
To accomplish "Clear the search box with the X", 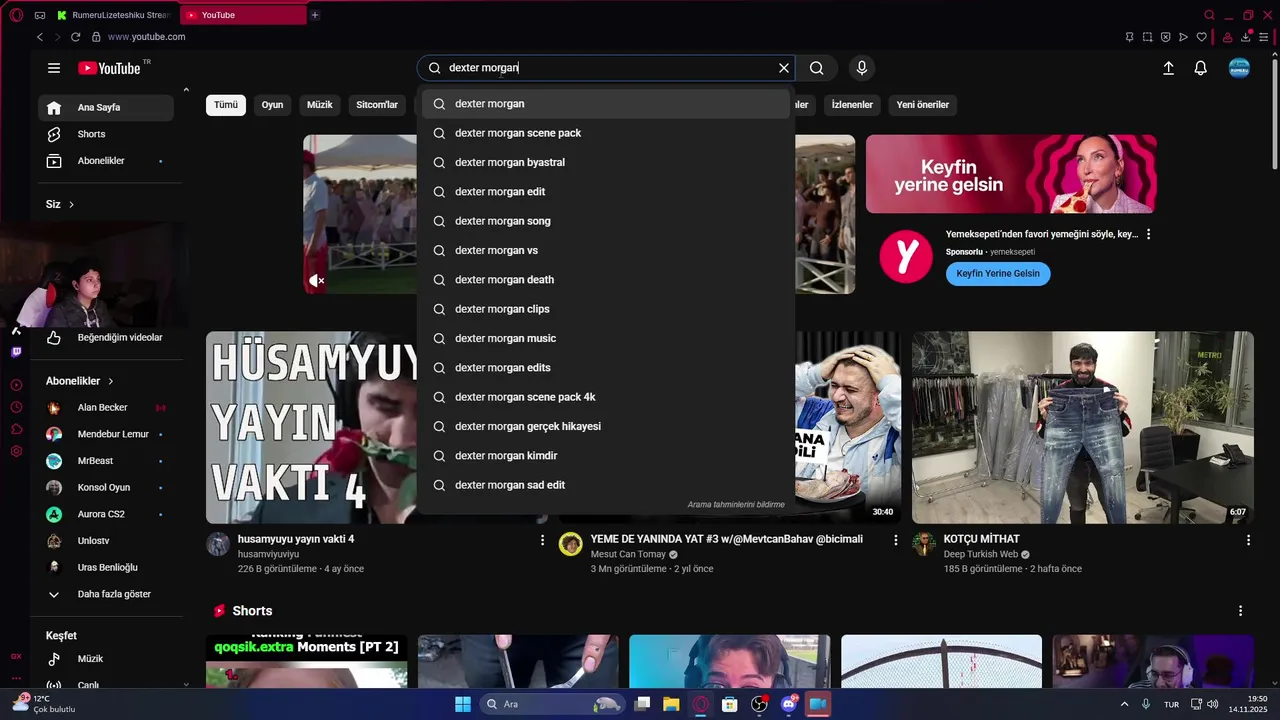I will point(784,68).
